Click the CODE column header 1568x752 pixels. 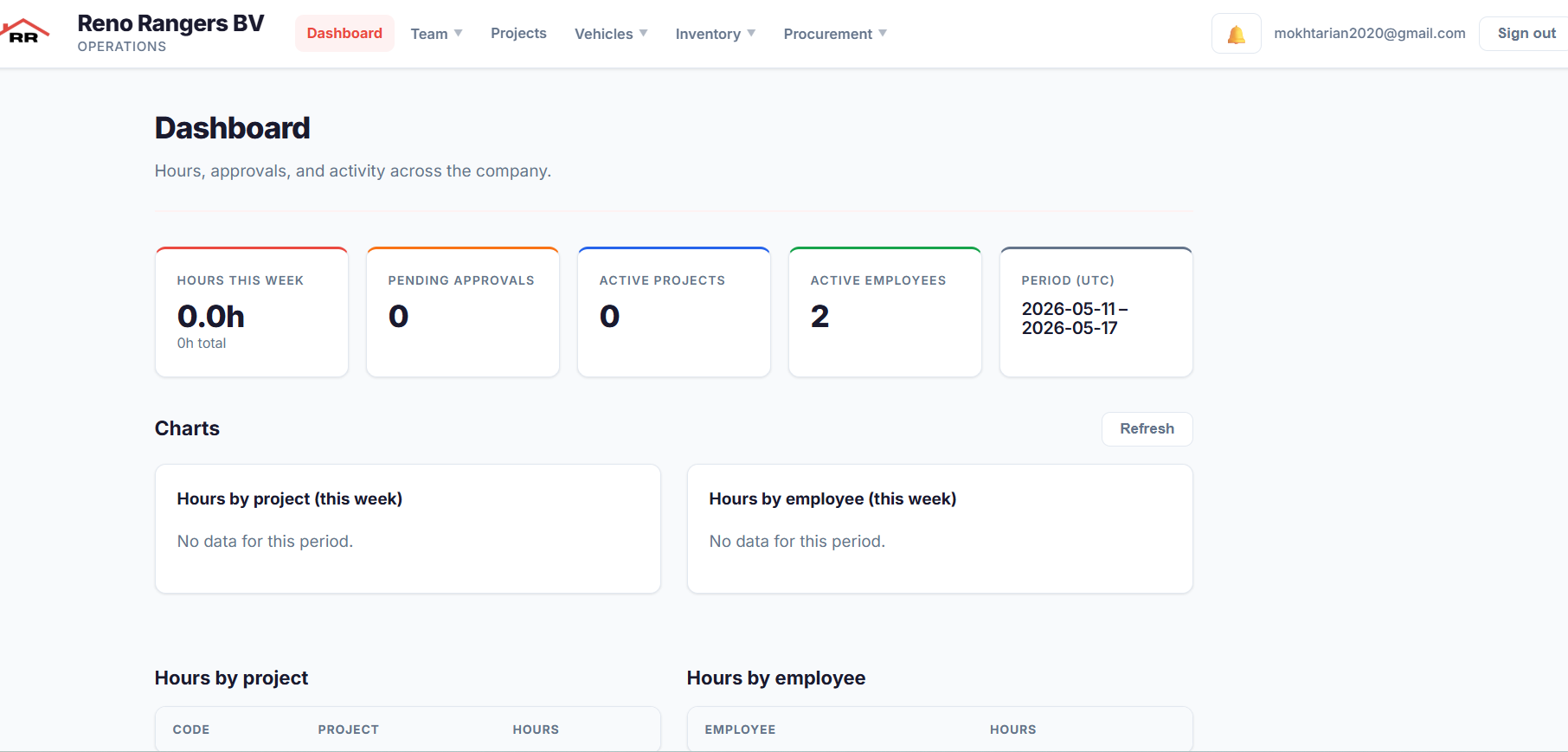(x=191, y=730)
